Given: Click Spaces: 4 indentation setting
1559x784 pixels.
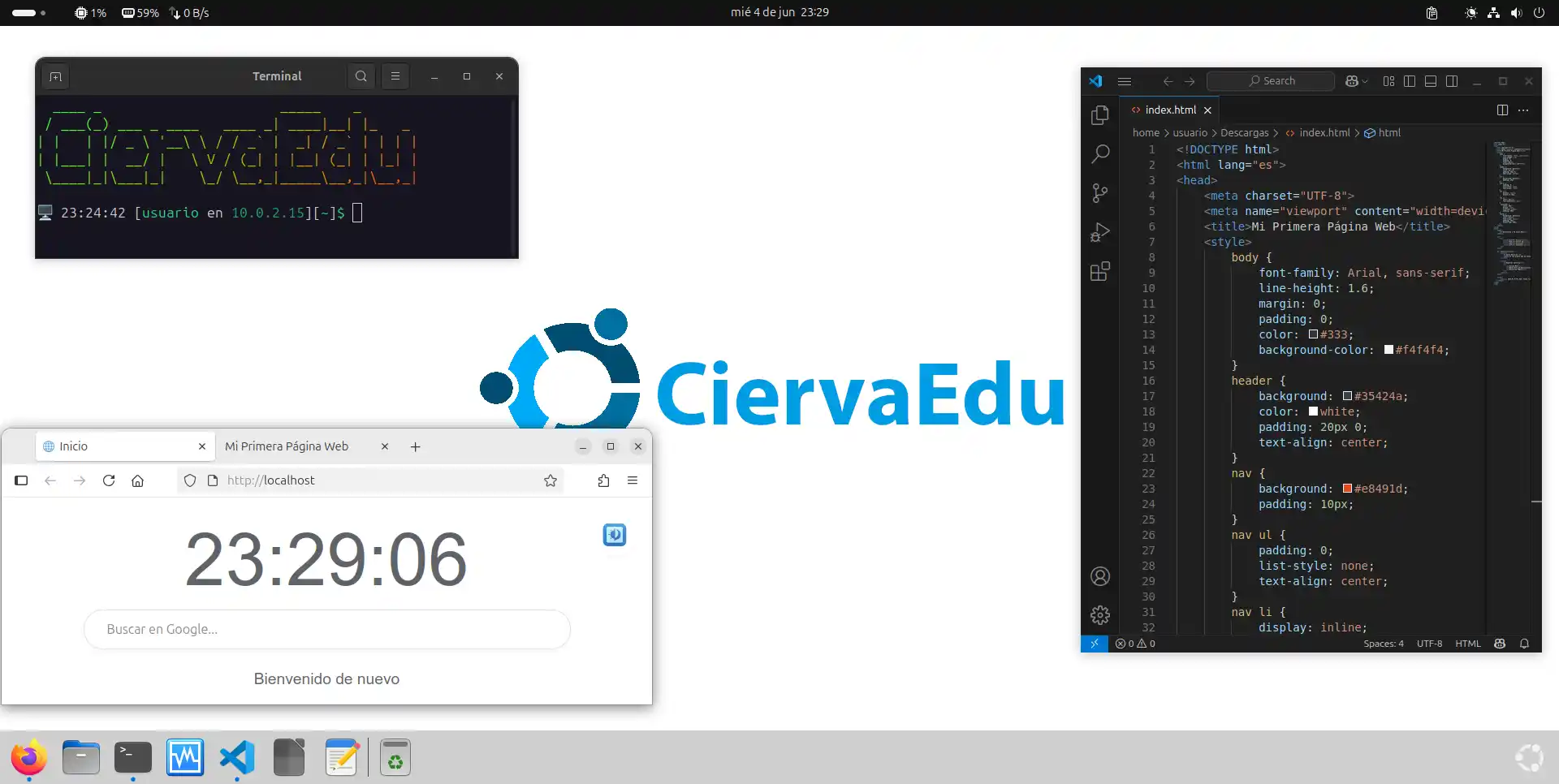Looking at the screenshot, I should (1384, 644).
